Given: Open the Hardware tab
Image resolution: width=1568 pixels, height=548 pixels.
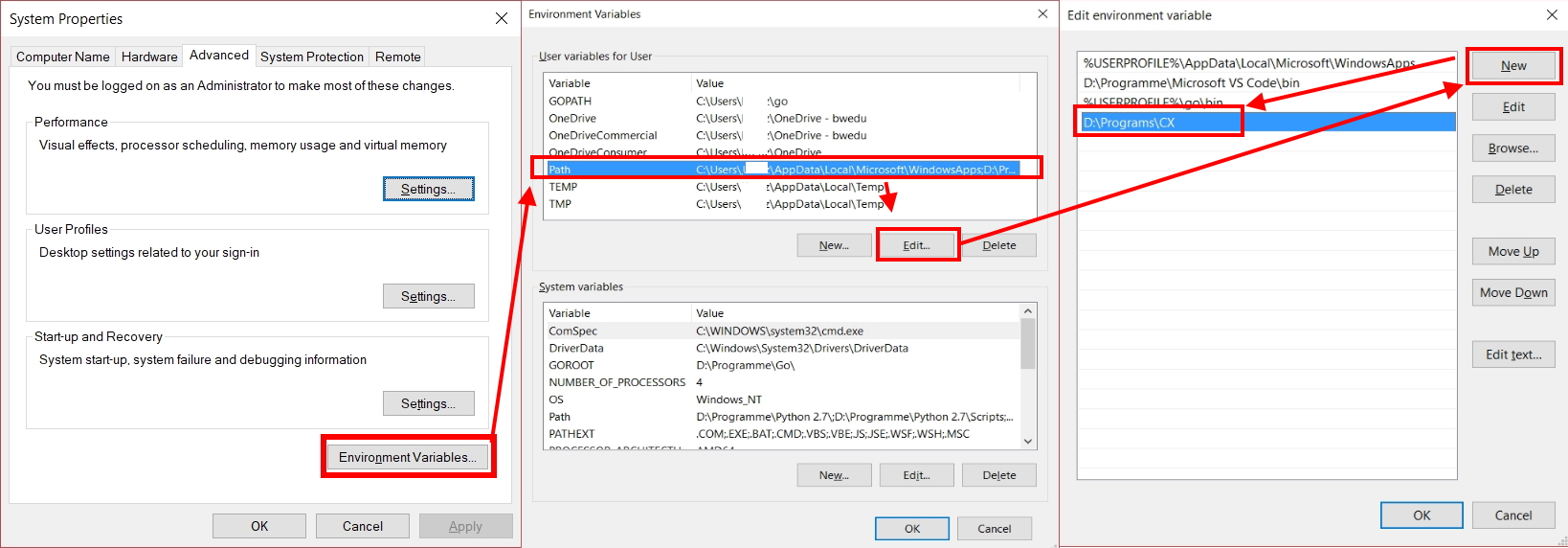Looking at the screenshot, I should click(x=149, y=57).
